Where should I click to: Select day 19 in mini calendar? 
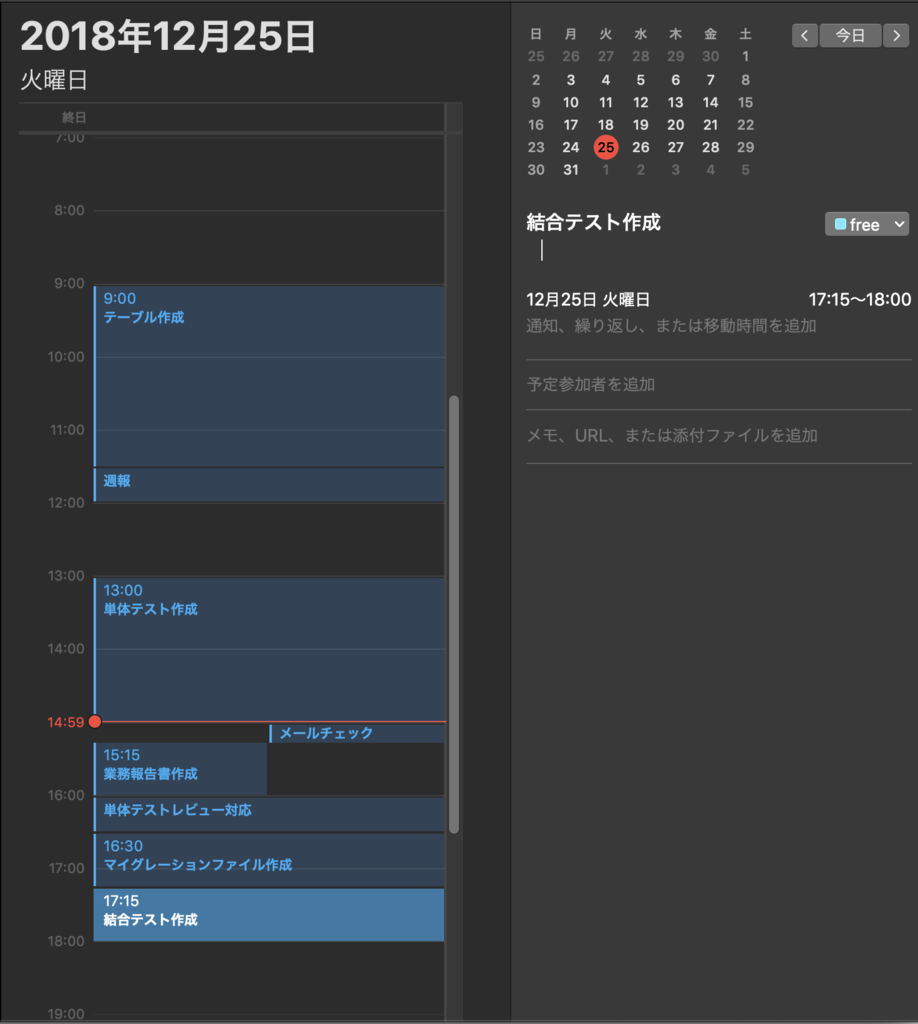pos(641,125)
